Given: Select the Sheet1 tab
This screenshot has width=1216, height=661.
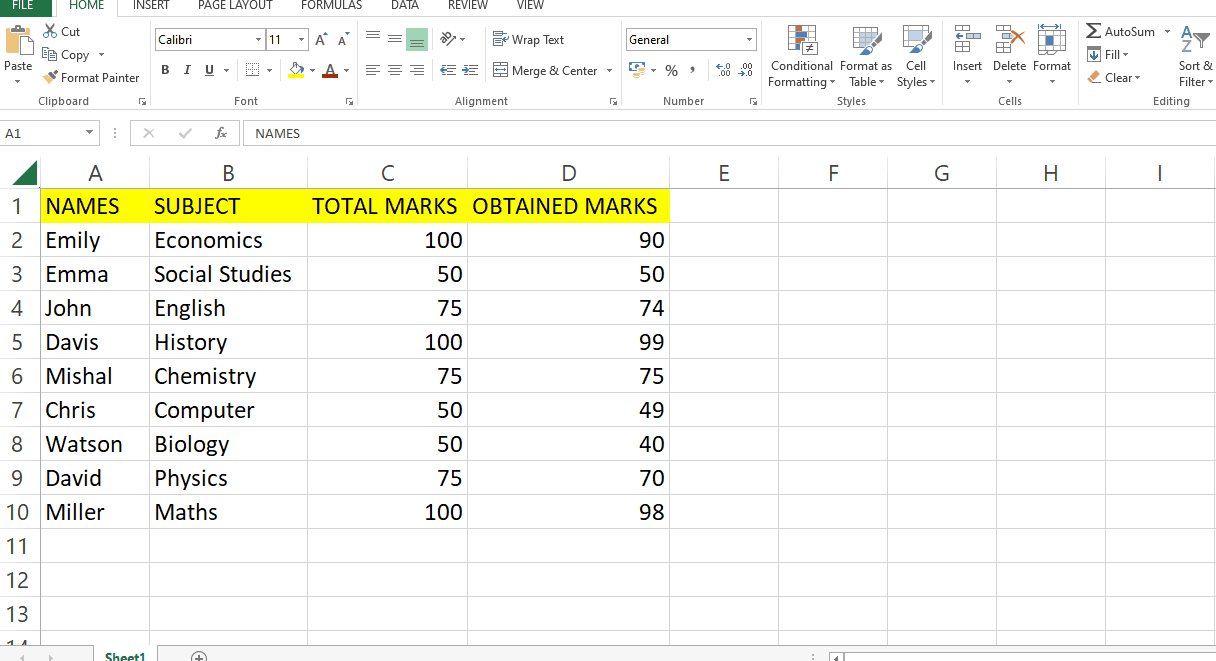Looking at the screenshot, I should 126,656.
